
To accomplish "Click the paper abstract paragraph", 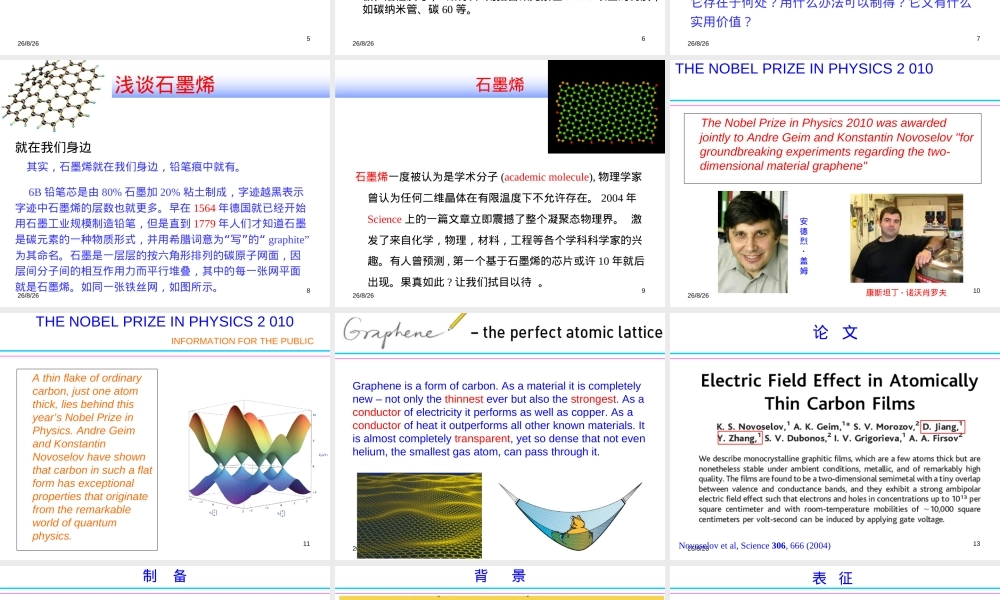I will click(x=839, y=489).
